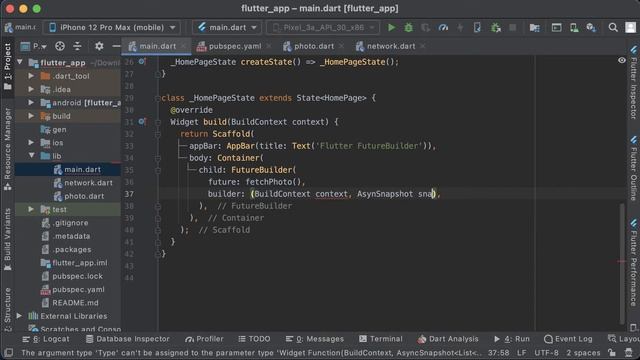Open the Run tool window
The height and width of the screenshot is (360, 640).
coord(511,339)
